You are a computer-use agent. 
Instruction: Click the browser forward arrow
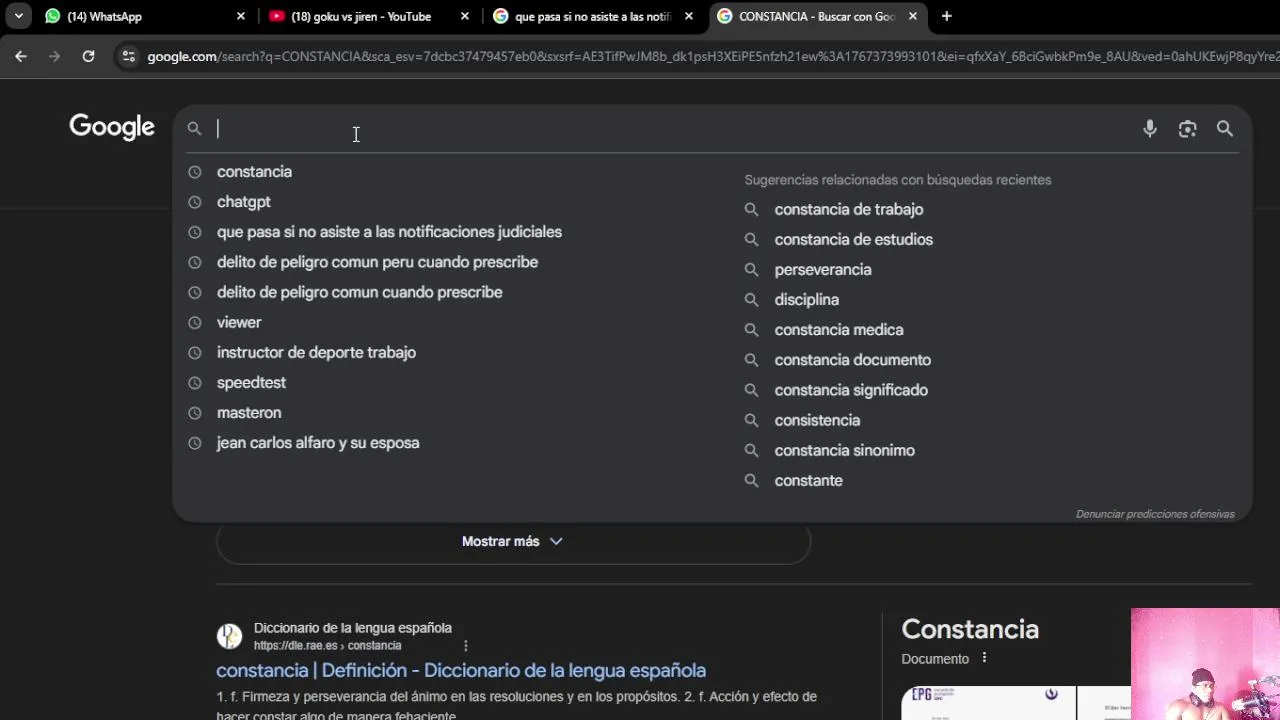(x=54, y=56)
